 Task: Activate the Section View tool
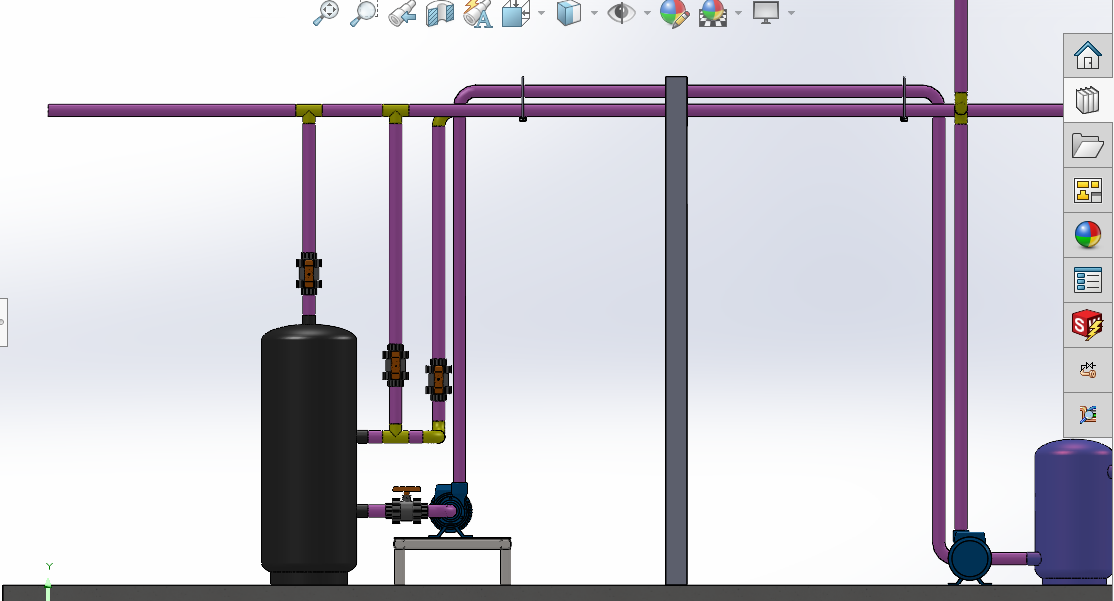pyautogui.click(x=440, y=13)
